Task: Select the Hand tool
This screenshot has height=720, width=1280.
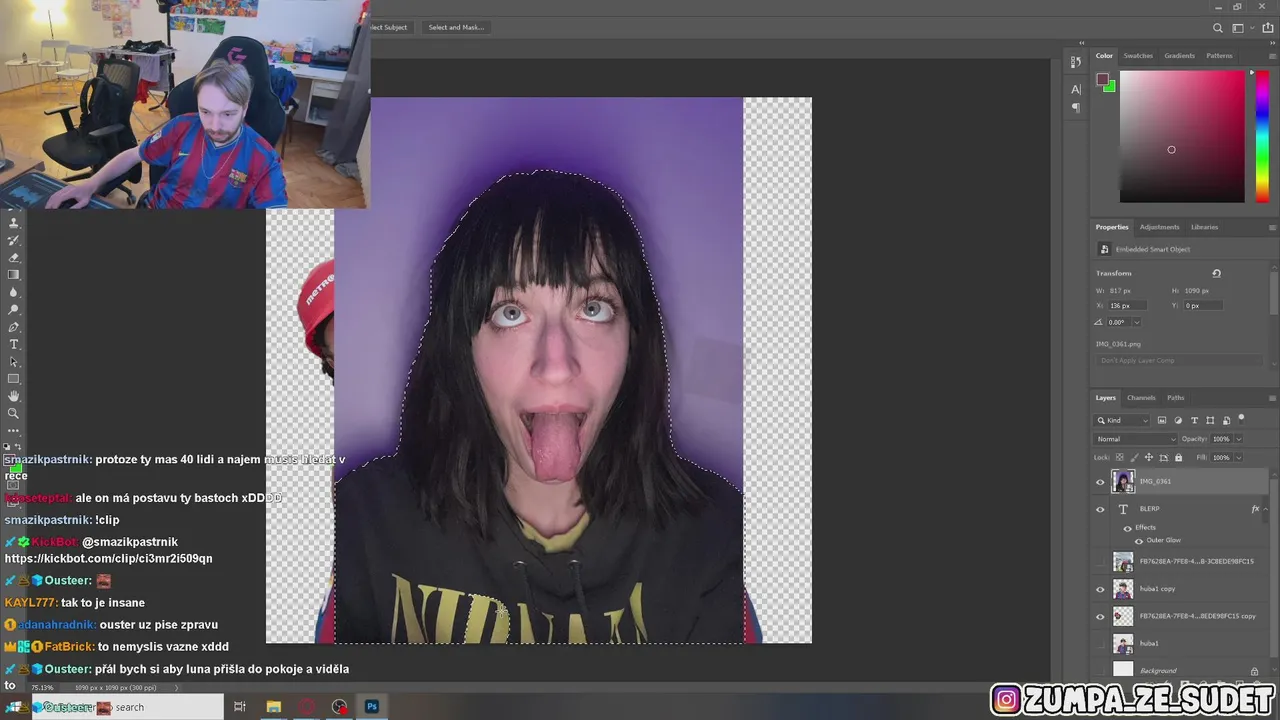Action: (x=14, y=396)
